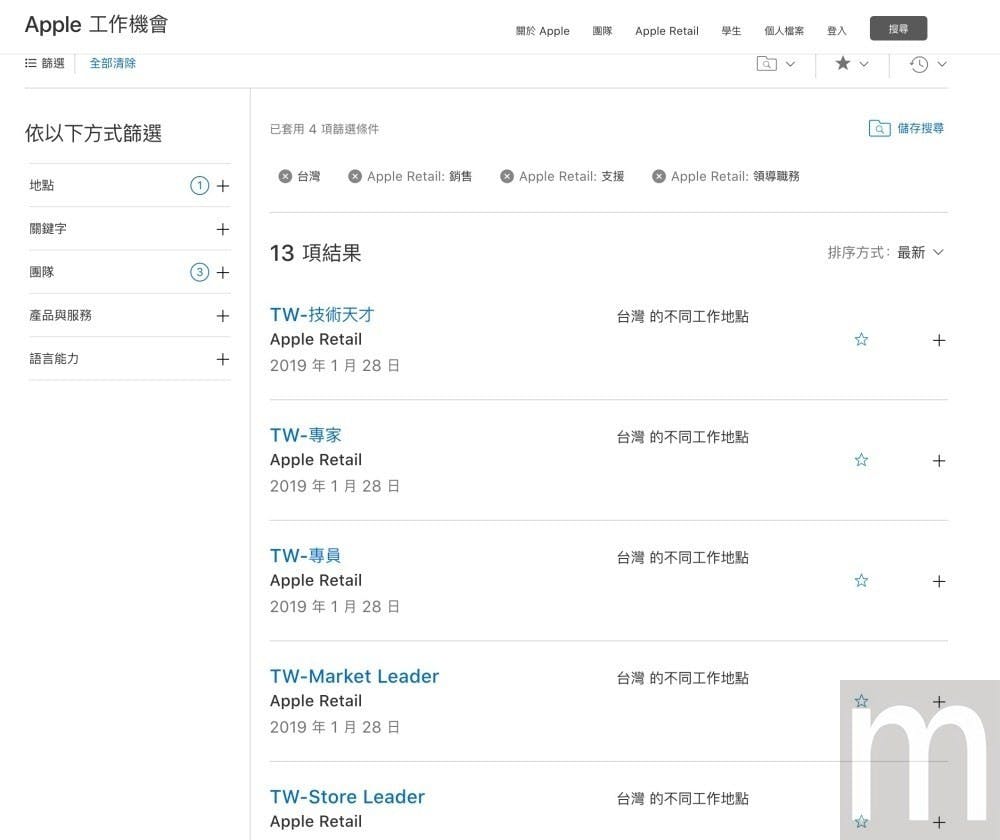This screenshot has width=1000, height=840.
Task: Open favorites star dropdown in toolbar
Action: click(851, 64)
